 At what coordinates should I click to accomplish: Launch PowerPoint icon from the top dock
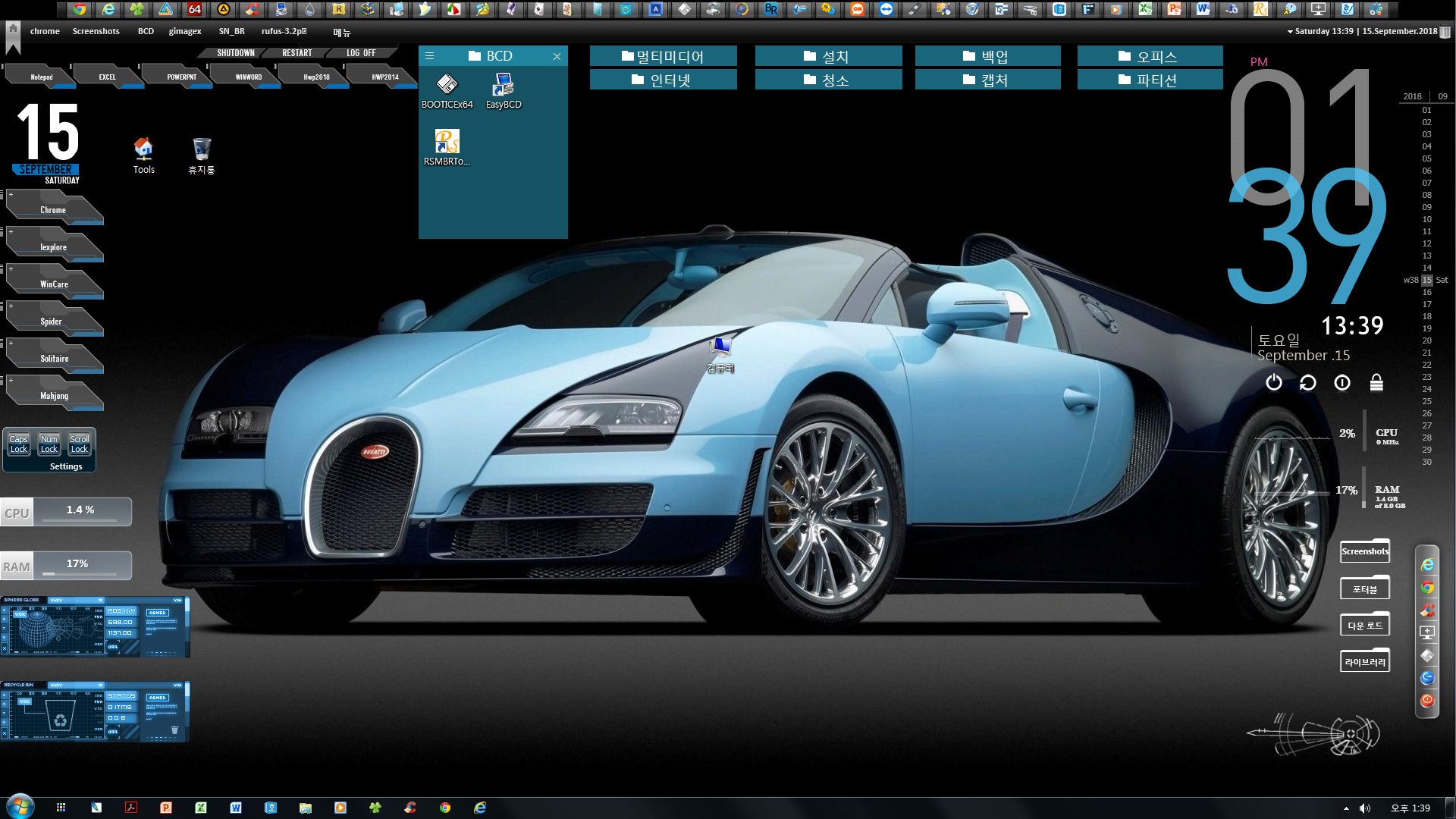(1174, 10)
